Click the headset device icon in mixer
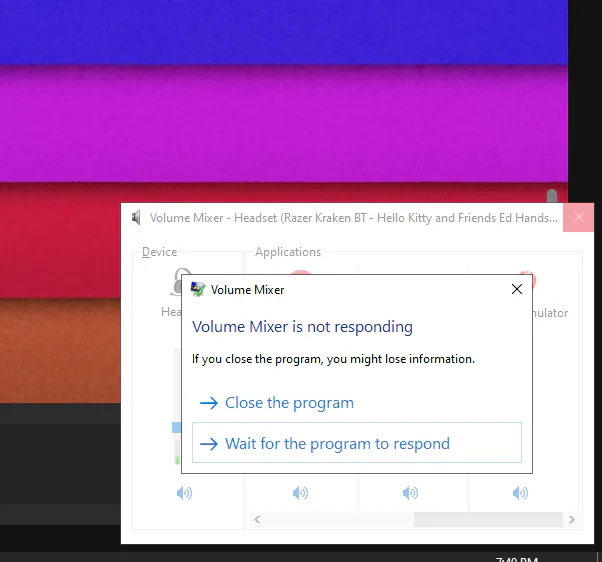Viewport: 602px width, 562px height. (178, 282)
